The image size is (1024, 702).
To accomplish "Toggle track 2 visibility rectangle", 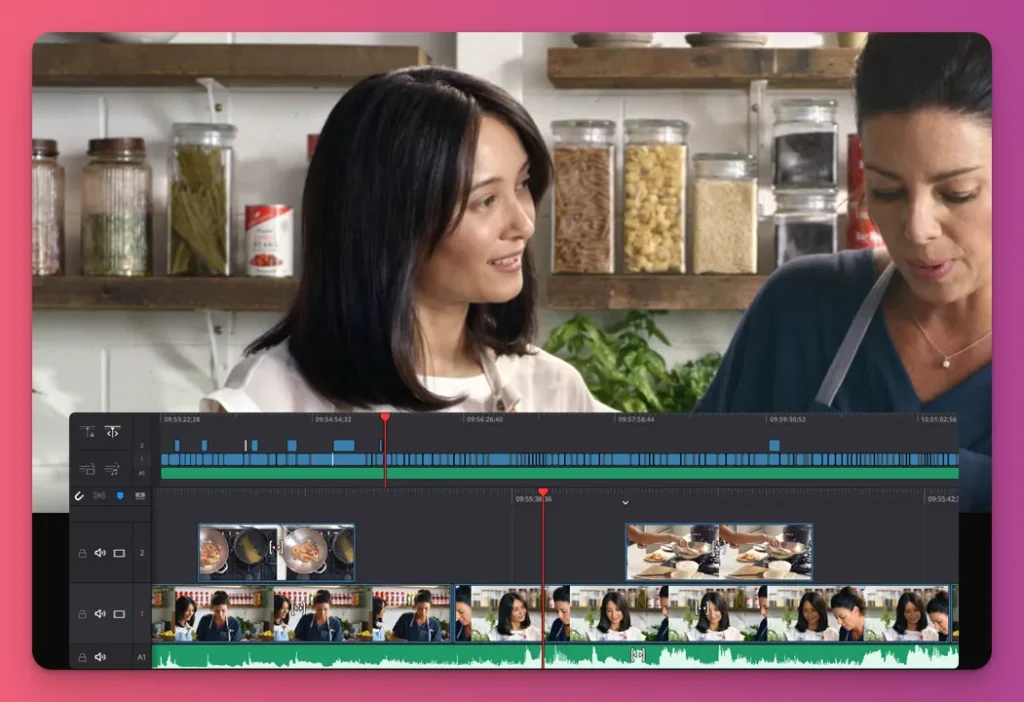I will [119, 553].
